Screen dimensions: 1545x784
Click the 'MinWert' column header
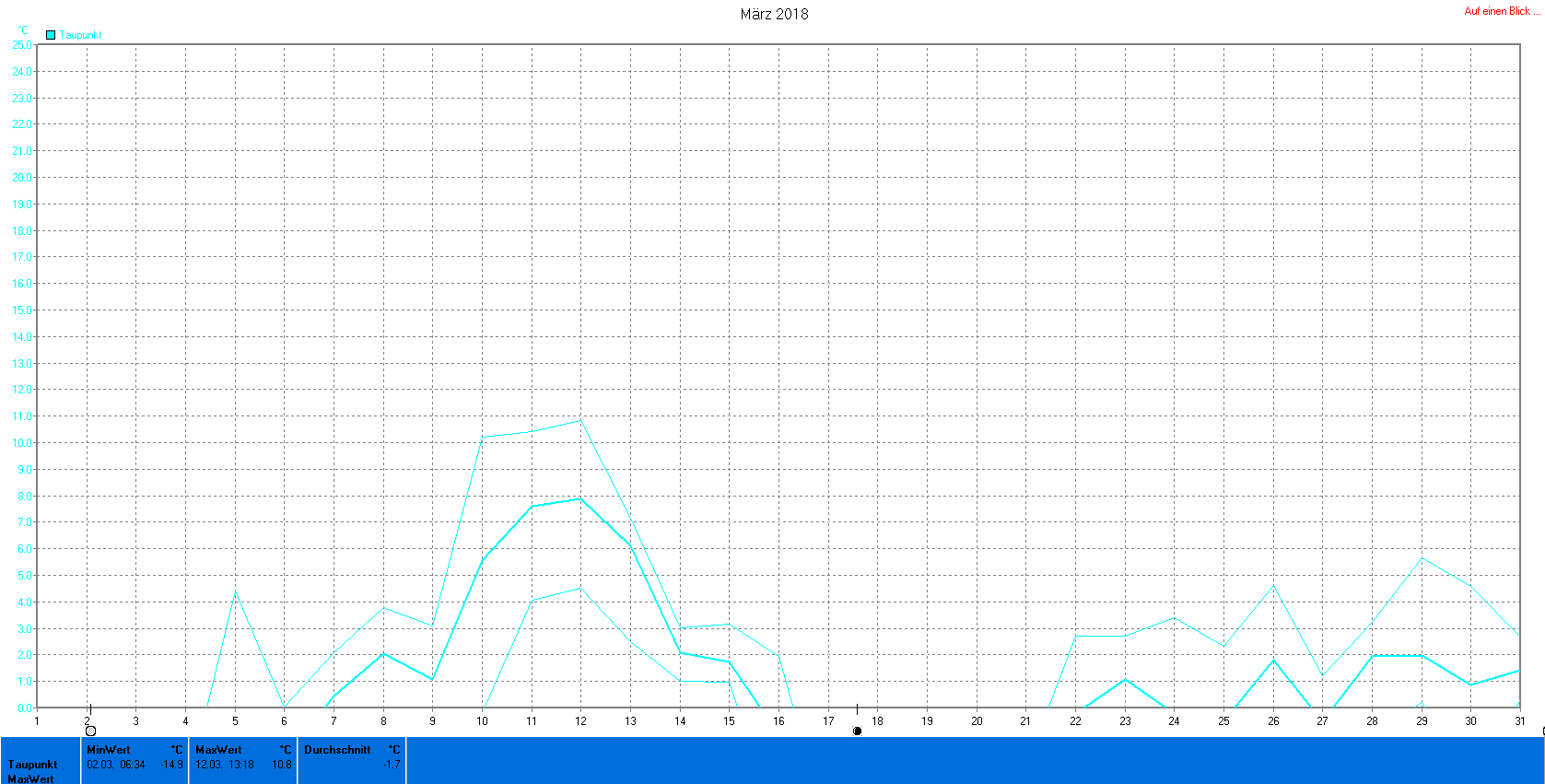click(109, 750)
